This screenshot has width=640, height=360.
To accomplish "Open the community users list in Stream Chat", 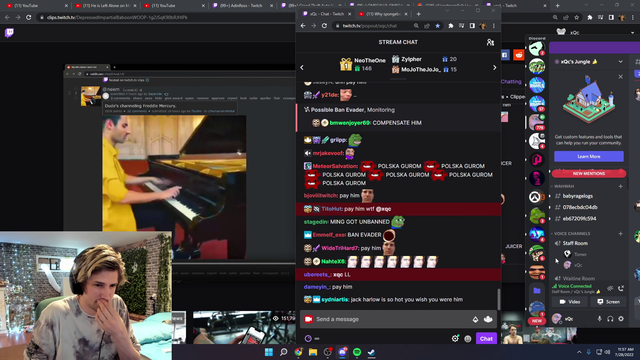I will [490, 42].
